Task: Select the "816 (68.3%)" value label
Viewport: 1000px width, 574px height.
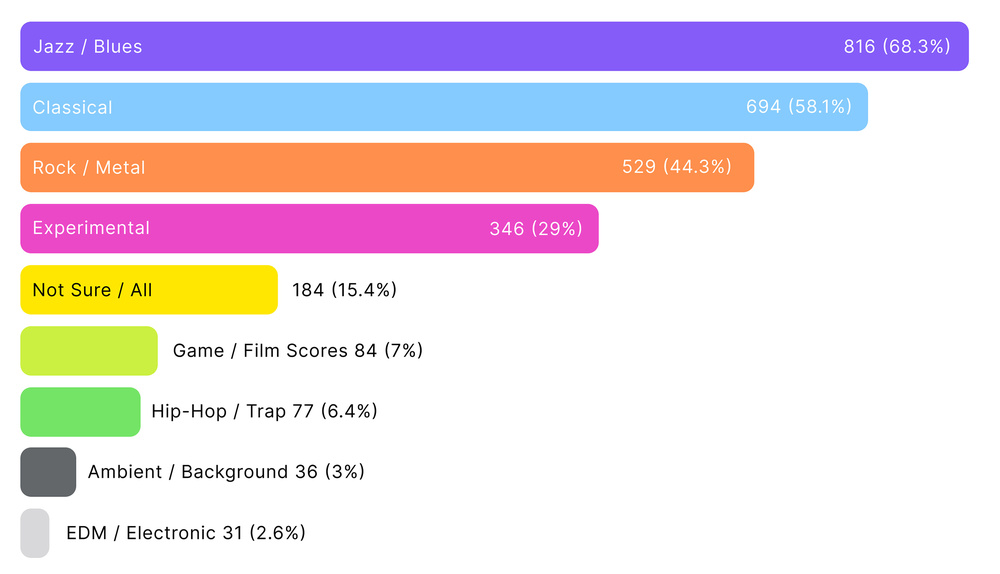Action: tap(897, 47)
